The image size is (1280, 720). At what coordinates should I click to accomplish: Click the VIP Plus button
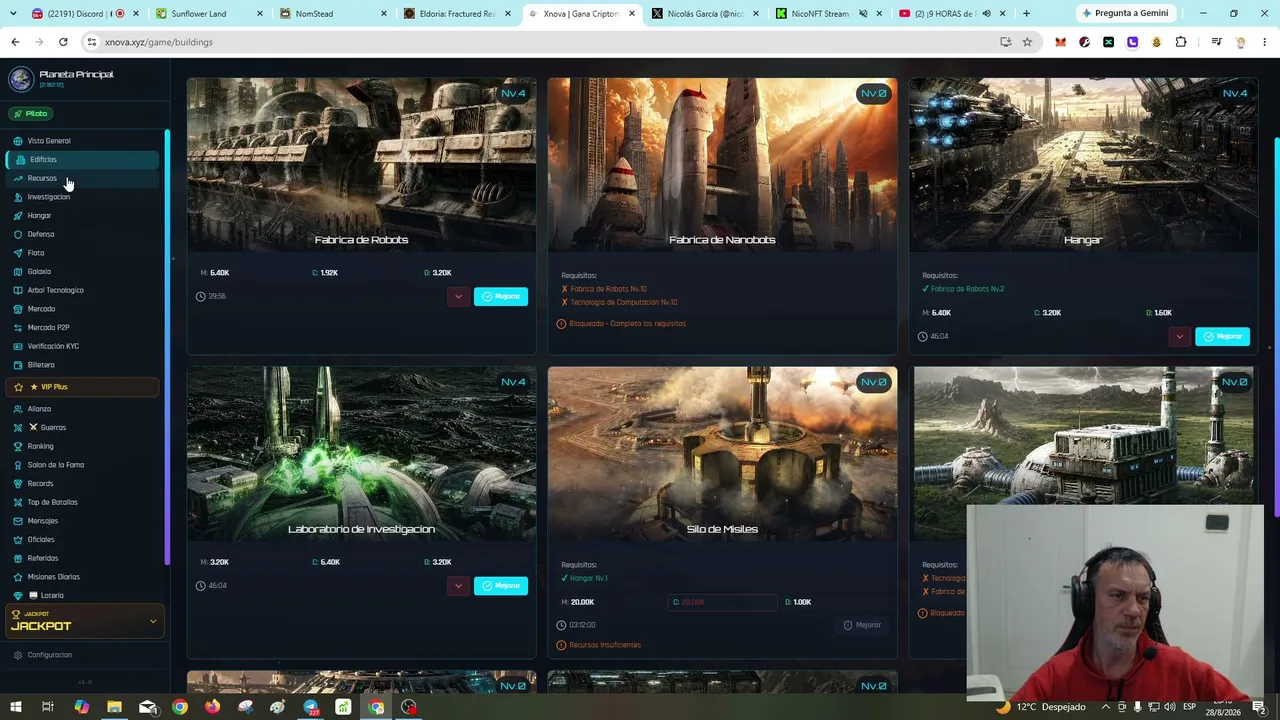click(82, 387)
